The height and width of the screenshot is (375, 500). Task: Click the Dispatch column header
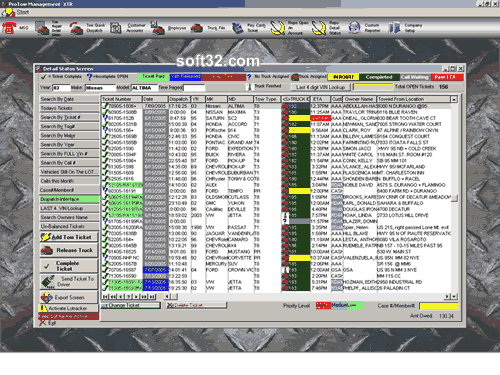coord(179,99)
